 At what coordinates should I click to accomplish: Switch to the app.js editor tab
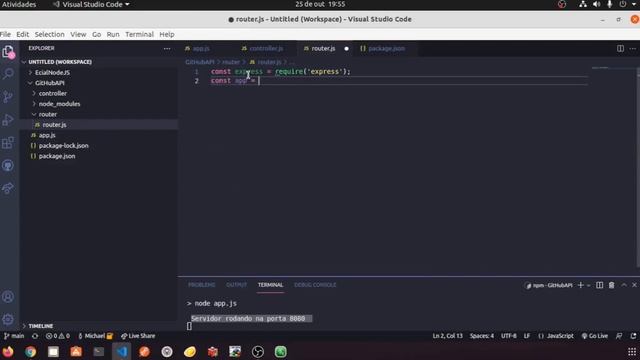click(x=201, y=49)
